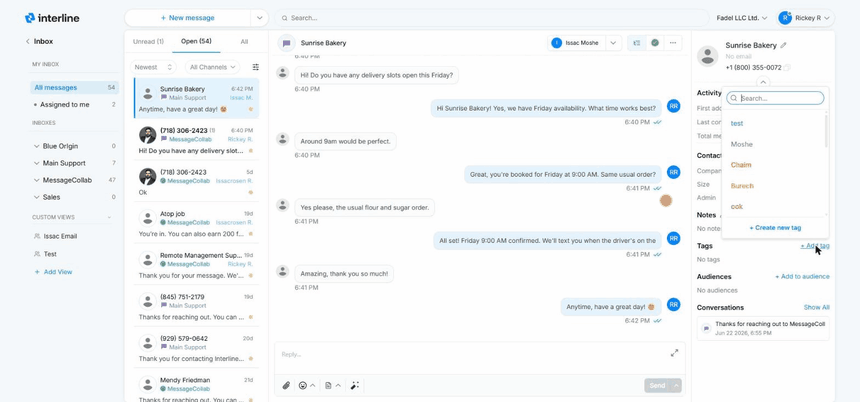Open the assignee dropdown arrow beside Issac Moshe
The image size is (860, 402).
613,43
